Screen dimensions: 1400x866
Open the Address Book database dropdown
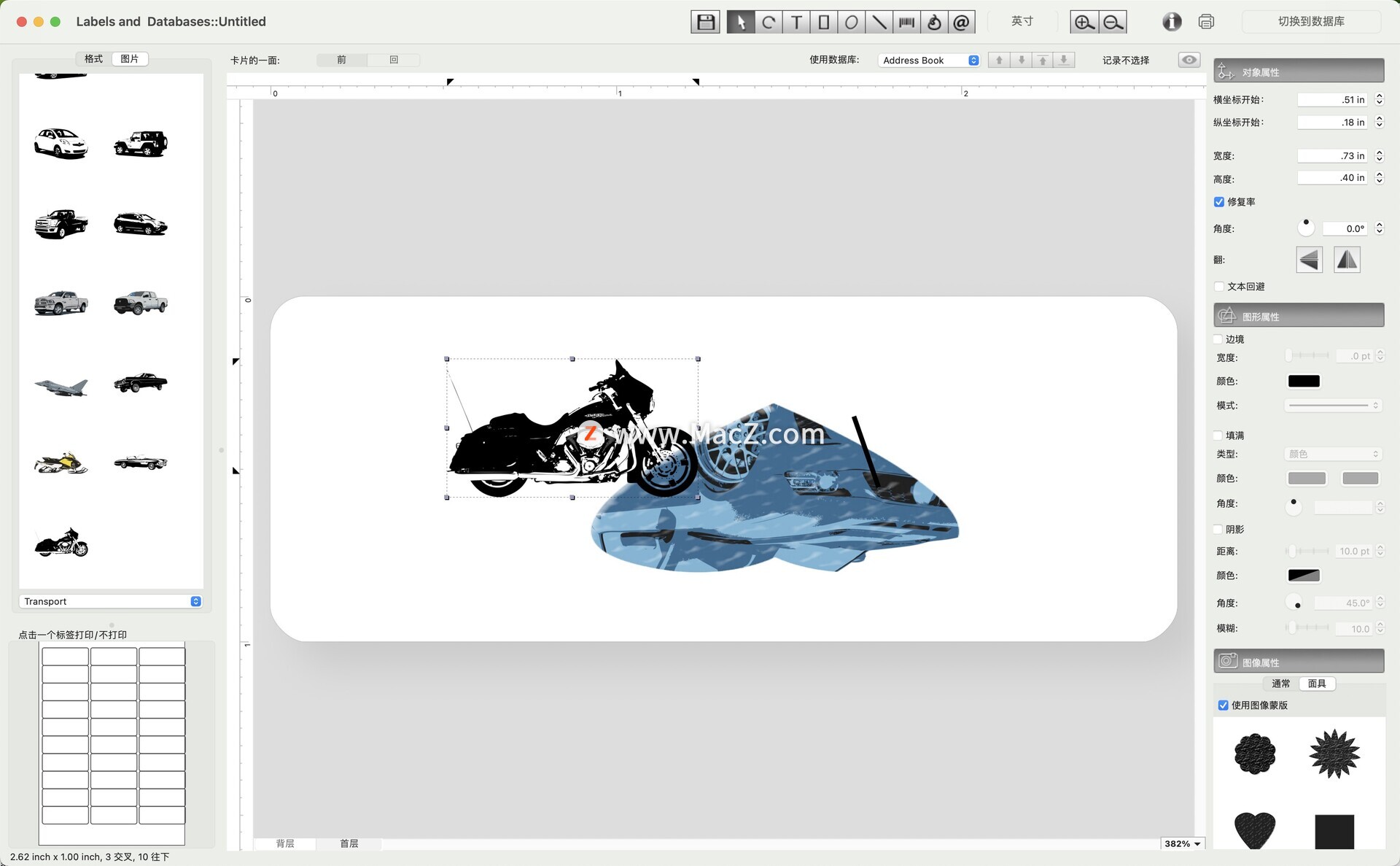click(930, 61)
